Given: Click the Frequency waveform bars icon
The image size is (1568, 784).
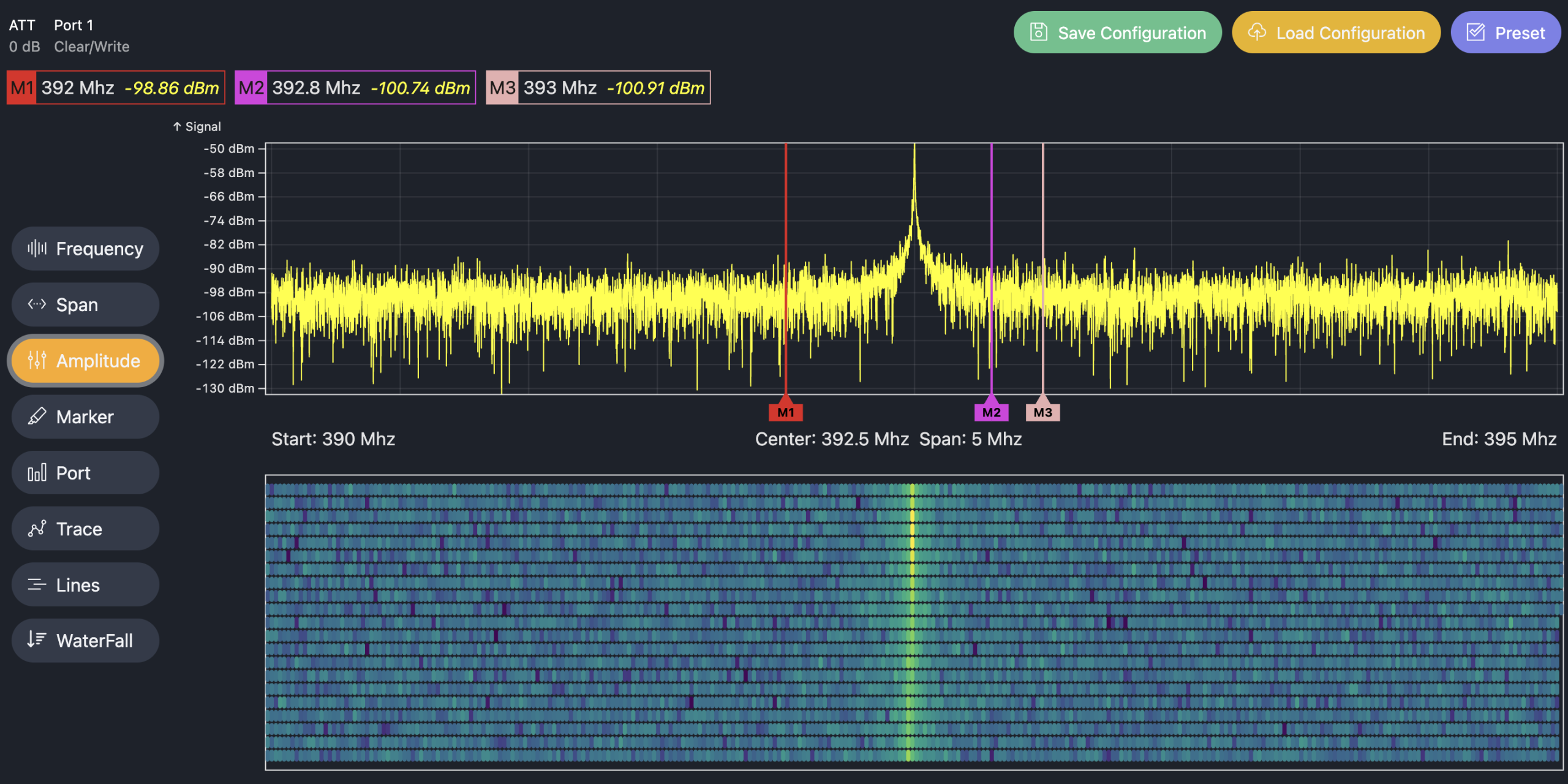Looking at the screenshot, I should [37, 248].
